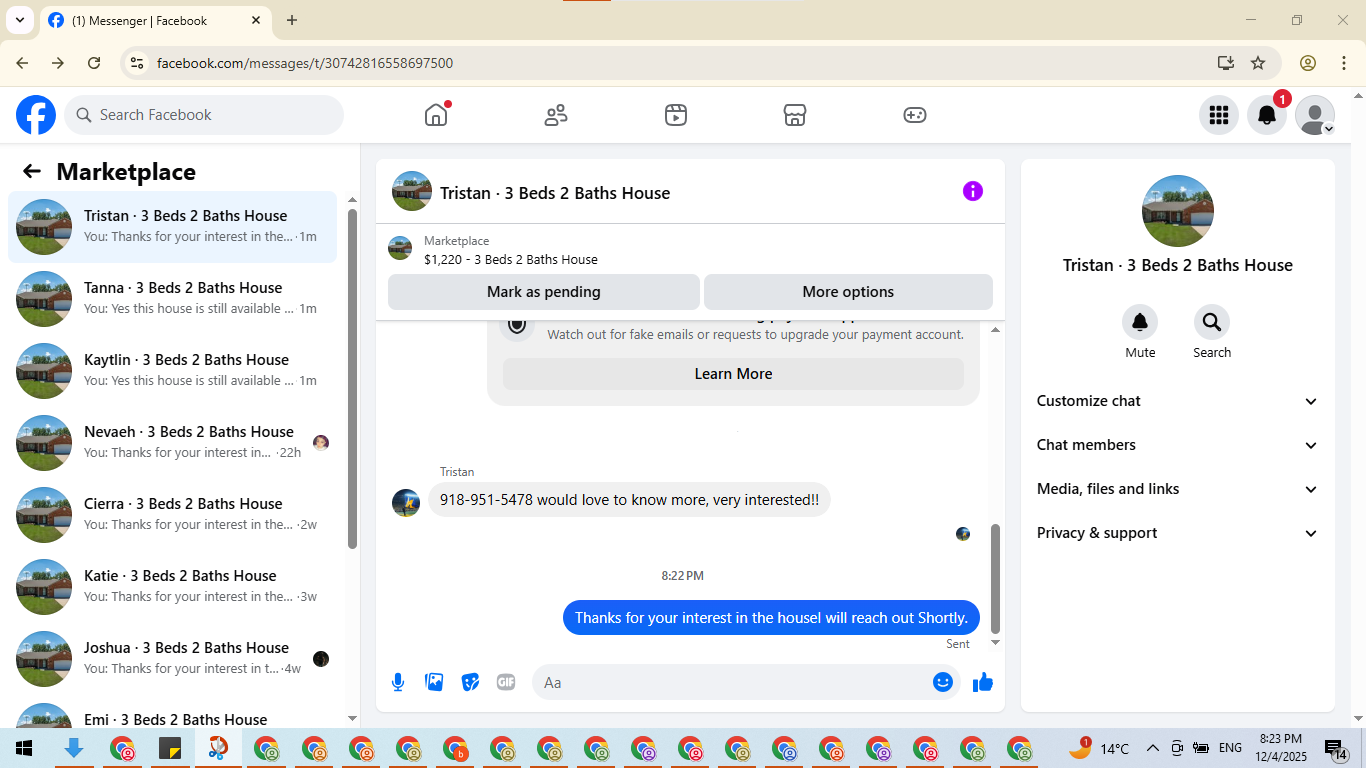This screenshot has width=1366, height=768.
Task: Open conversation info purple icon
Action: 972,191
